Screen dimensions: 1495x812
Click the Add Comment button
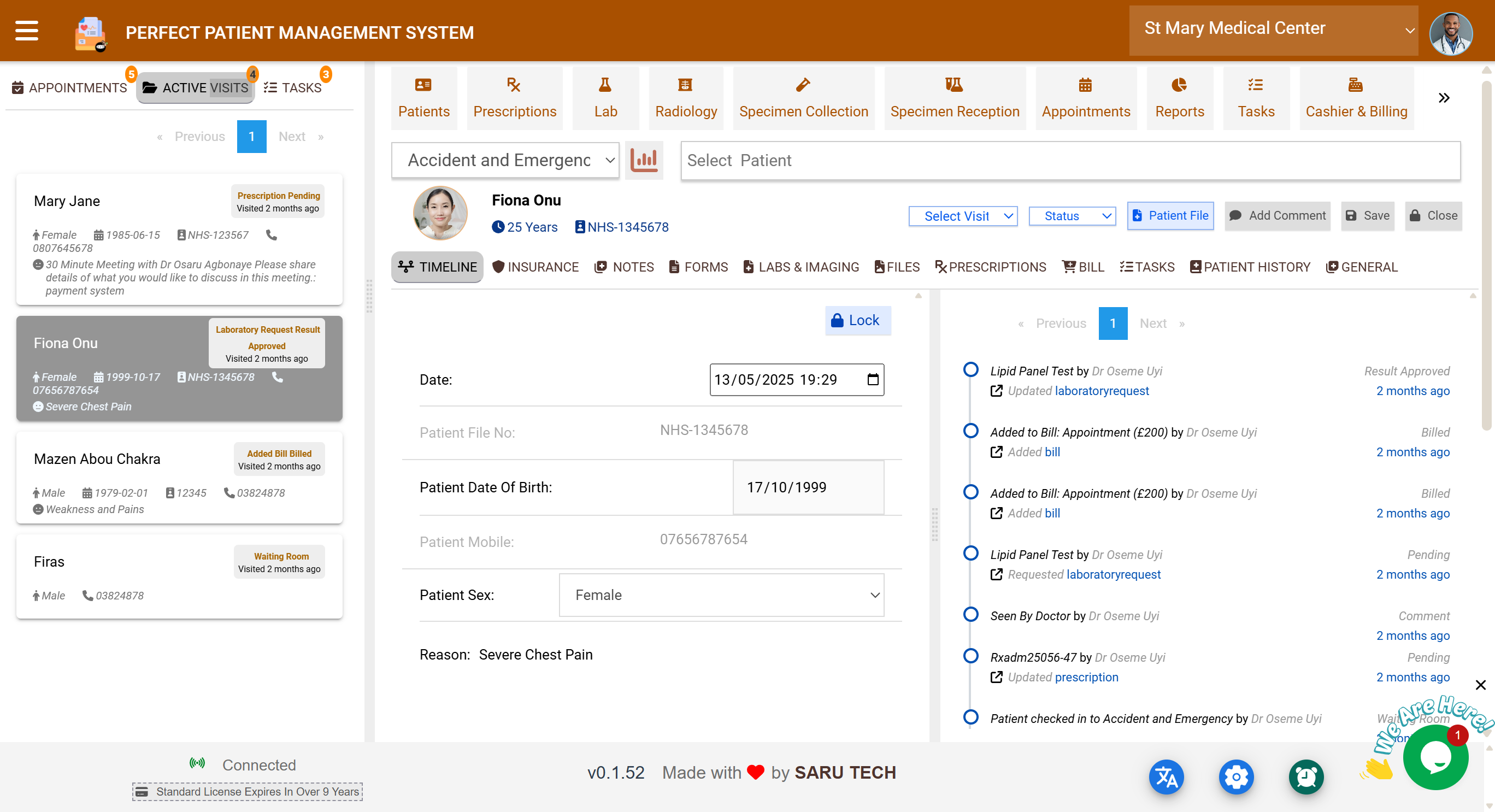tap(1278, 216)
